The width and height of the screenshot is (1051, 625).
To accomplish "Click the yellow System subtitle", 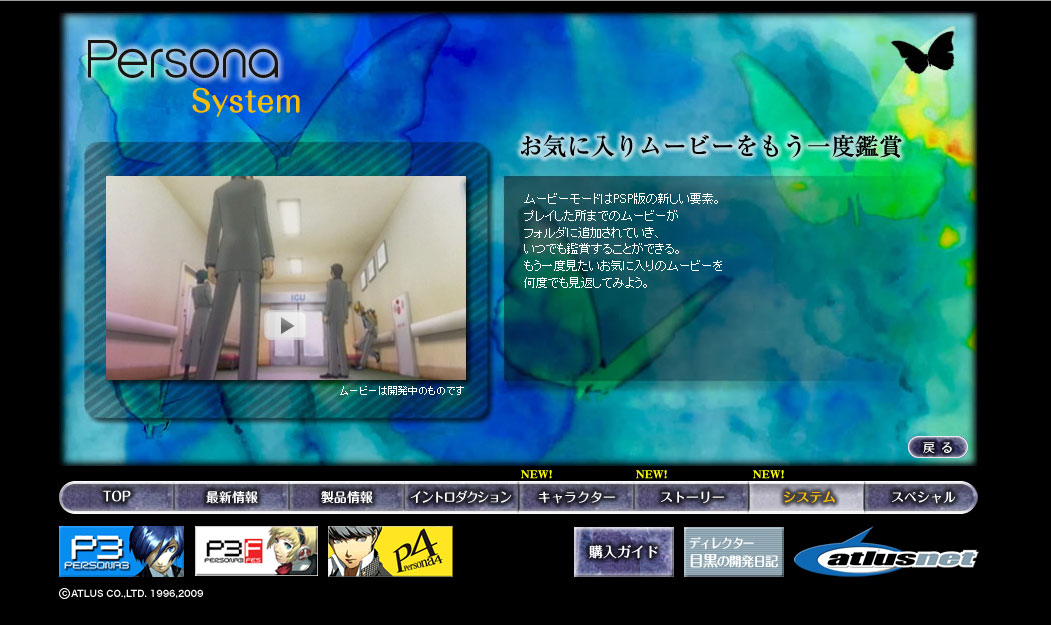I will [x=246, y=102].
